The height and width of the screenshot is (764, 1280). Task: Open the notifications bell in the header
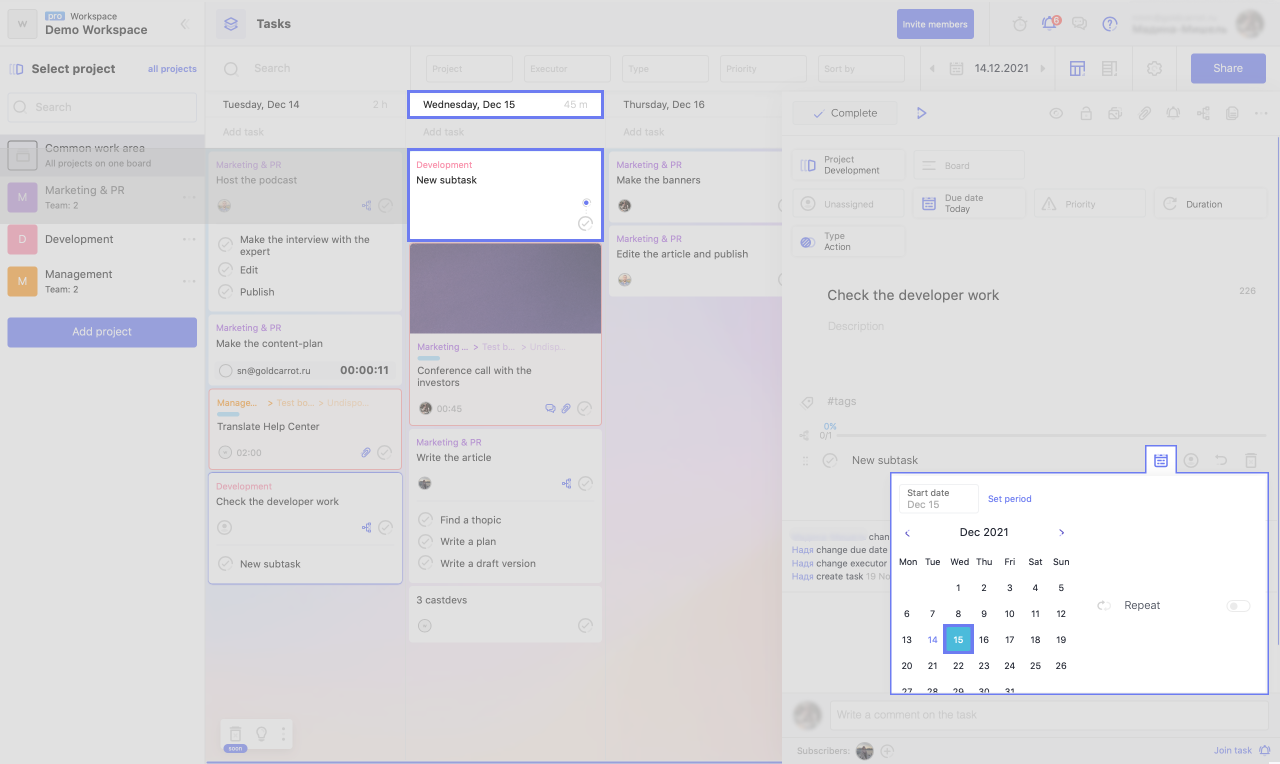pos(1049,24)
